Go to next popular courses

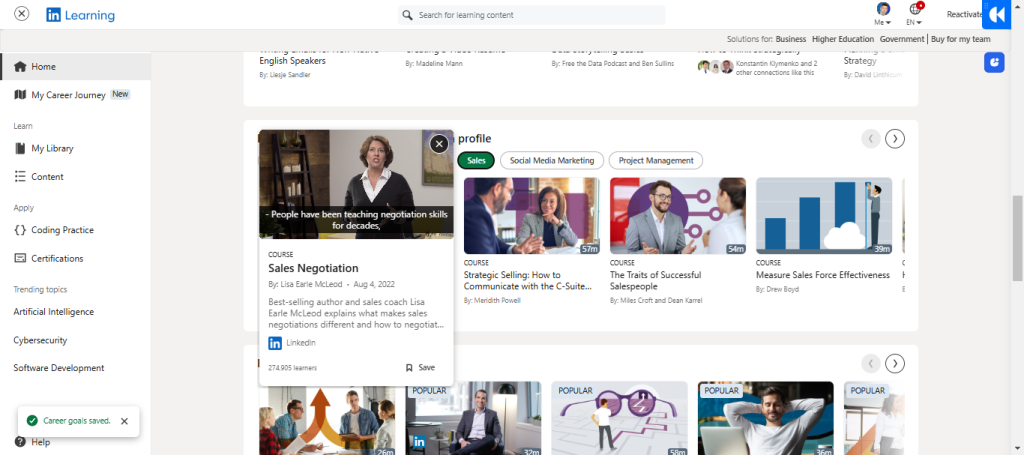tap(895, 364)
